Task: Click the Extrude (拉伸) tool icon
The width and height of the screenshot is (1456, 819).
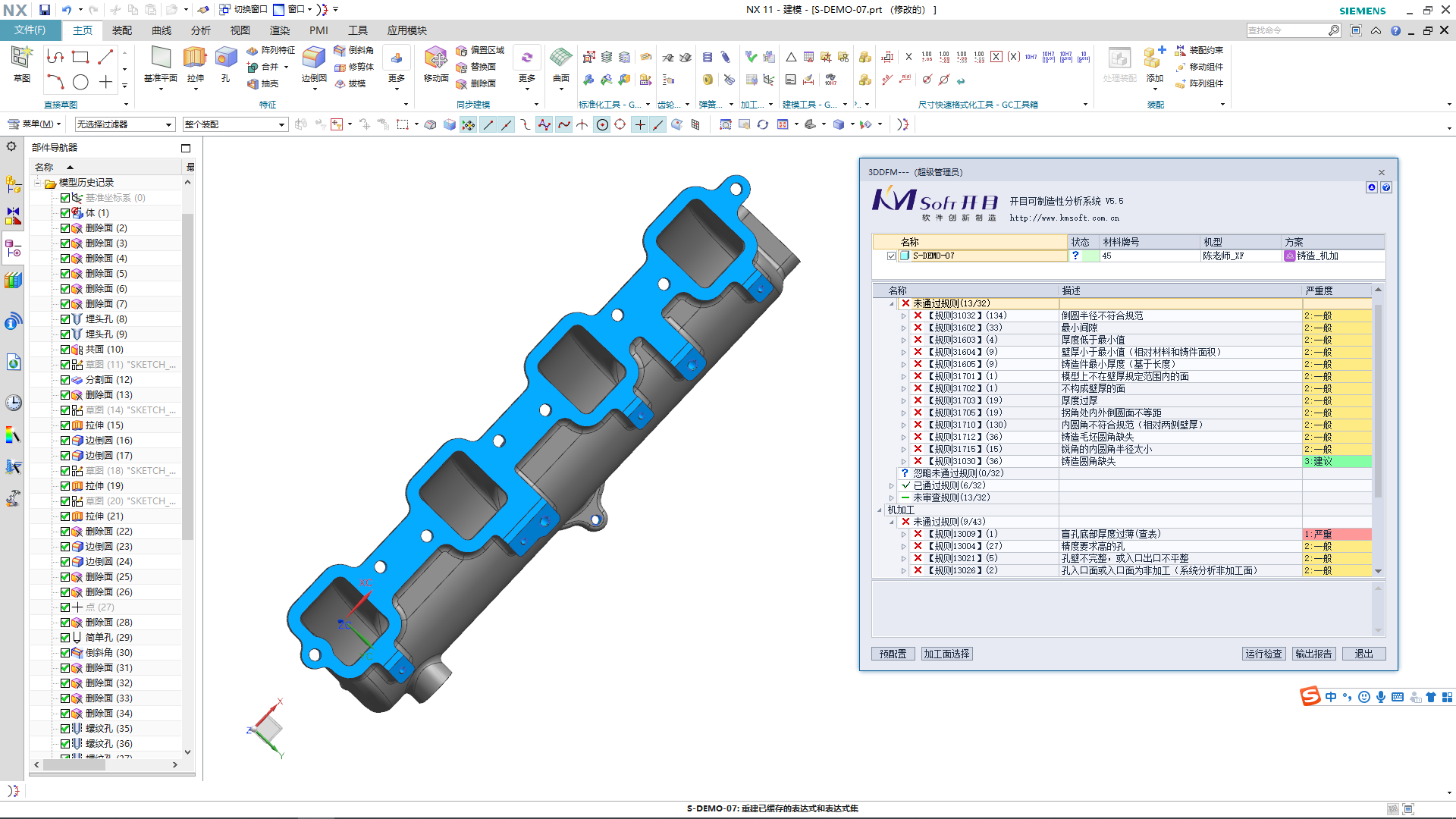Action: (195, 58)
